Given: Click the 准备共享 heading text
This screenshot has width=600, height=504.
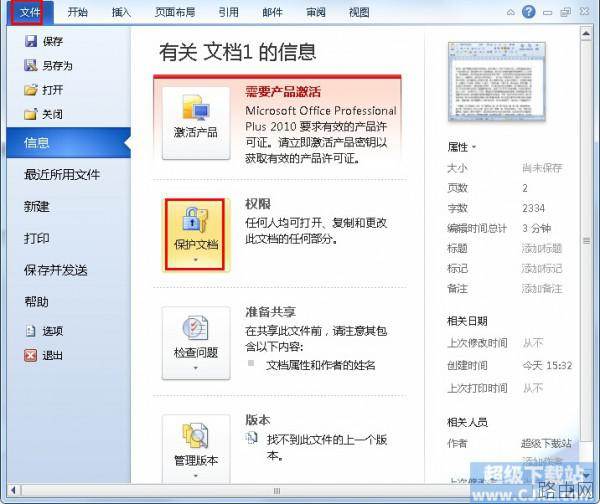Looking at the screenshot, I should coord(270,312).
